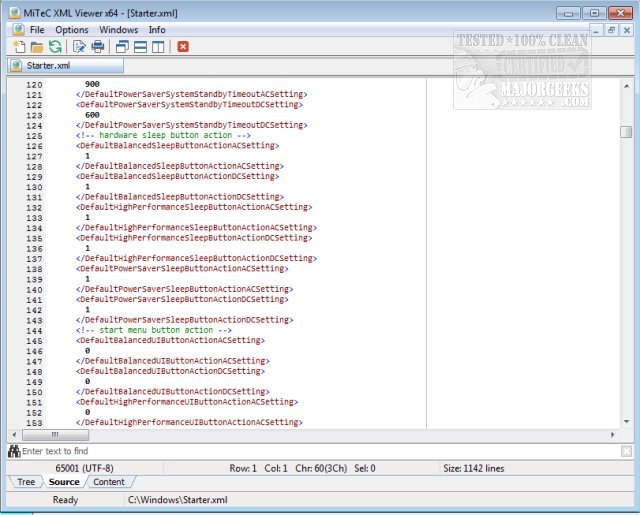The width and height of the screenshot is (640, 515).
Task: Click the horizontal scrollbar right arrow
Action: coord(612,435)
